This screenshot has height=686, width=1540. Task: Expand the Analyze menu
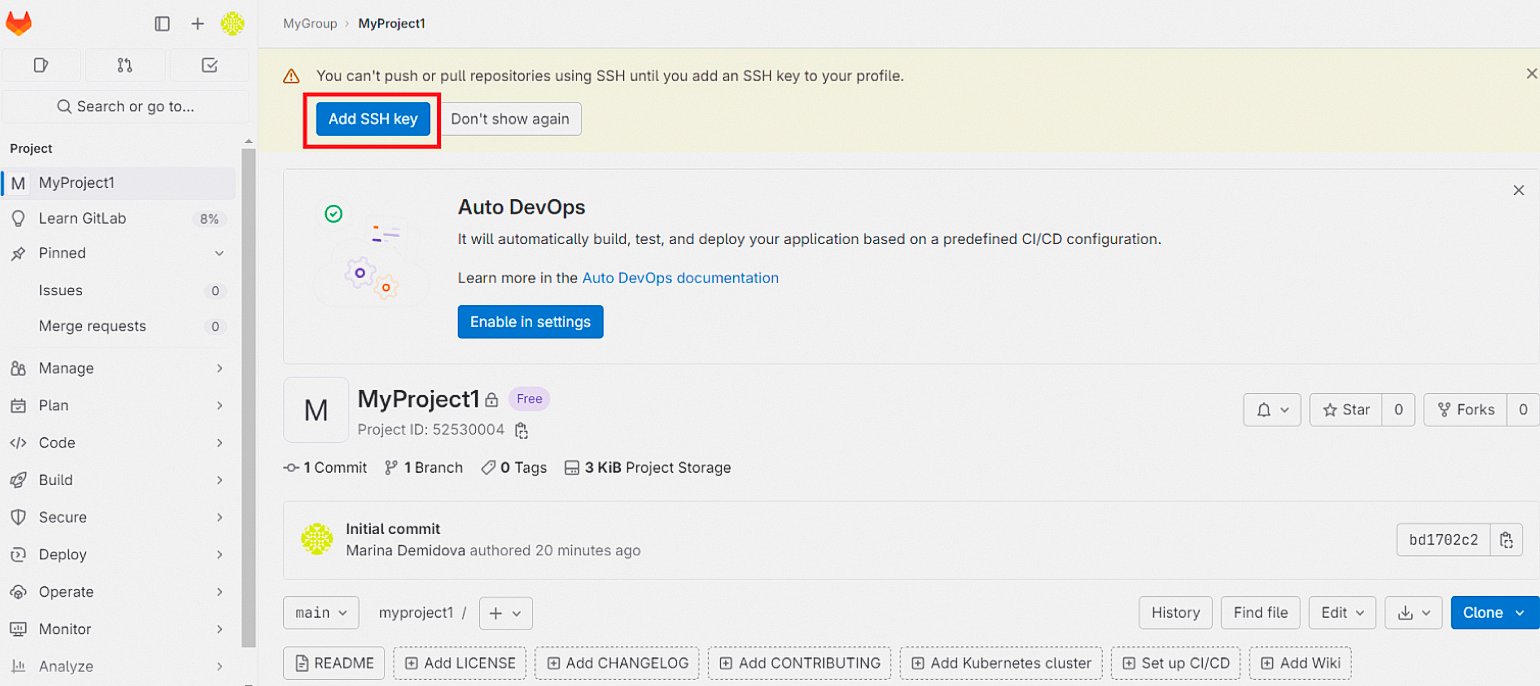pyautogui.click(x=120, y=666)
